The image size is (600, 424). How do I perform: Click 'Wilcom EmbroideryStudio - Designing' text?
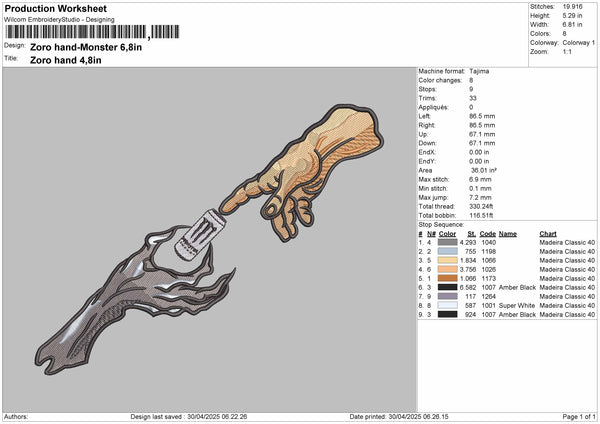coord(59,20)
